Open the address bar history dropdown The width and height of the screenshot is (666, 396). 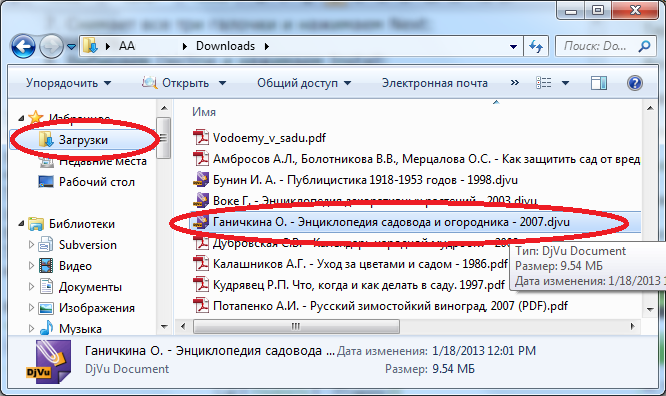[513, 46]
